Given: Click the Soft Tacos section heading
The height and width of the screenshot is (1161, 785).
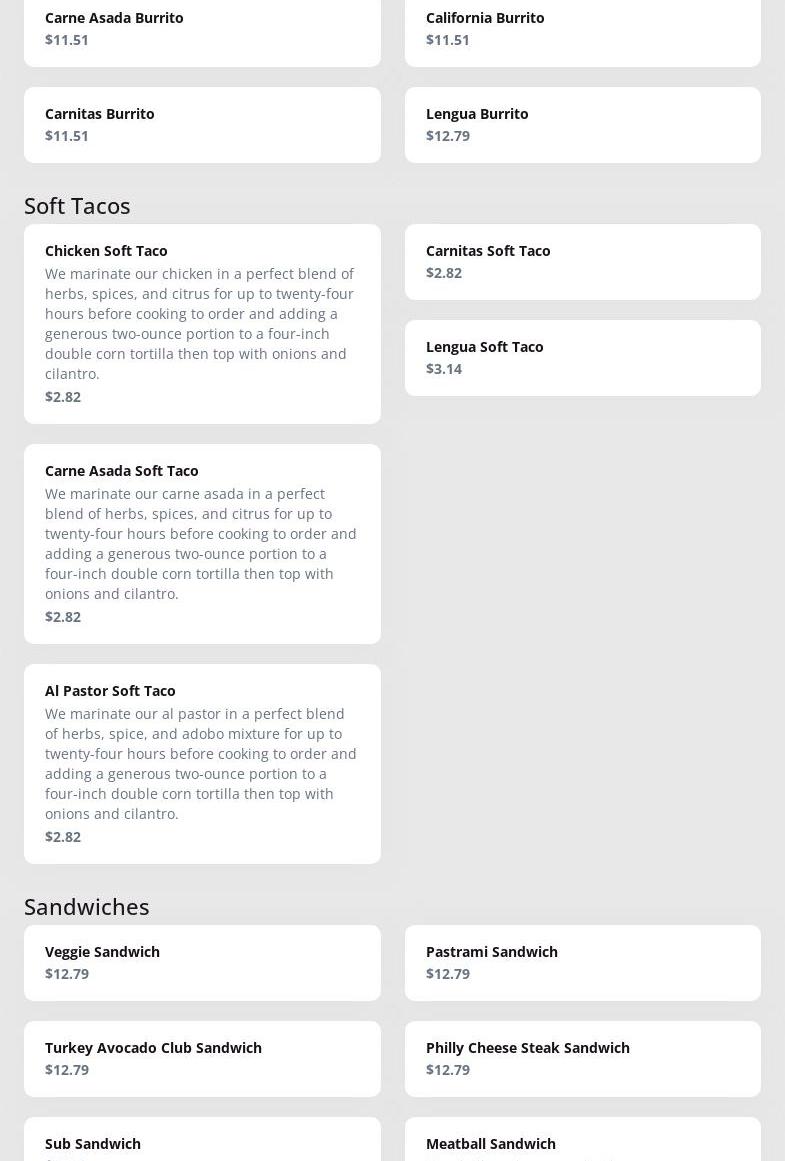Looking at the screenshot, I should click(x=77, y=206).
